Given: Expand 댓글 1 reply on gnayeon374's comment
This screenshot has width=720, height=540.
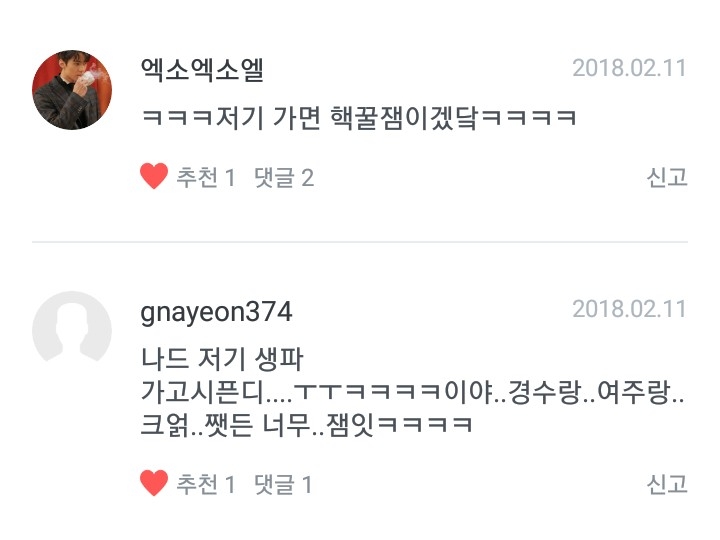Looking at the screenshot, I should click(x=283, y=484).
